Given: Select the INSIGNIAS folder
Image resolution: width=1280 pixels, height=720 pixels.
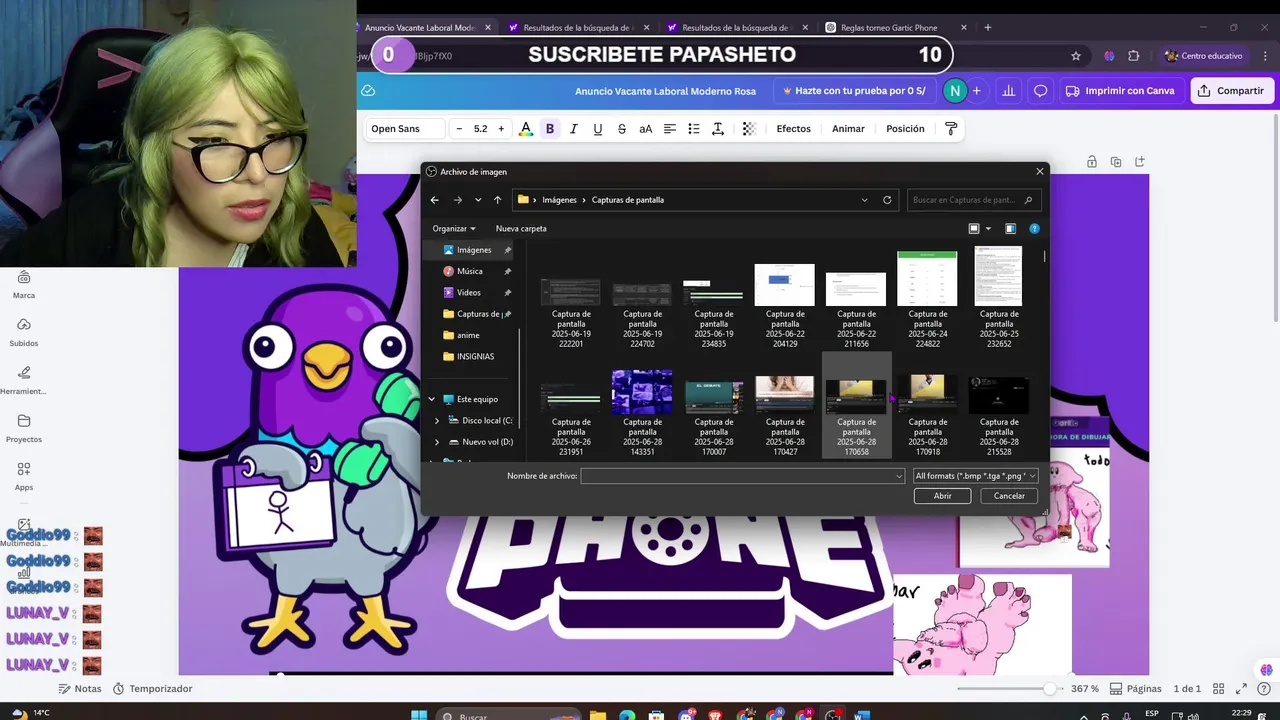Looking at the screenshot, I should click(475, 356).
